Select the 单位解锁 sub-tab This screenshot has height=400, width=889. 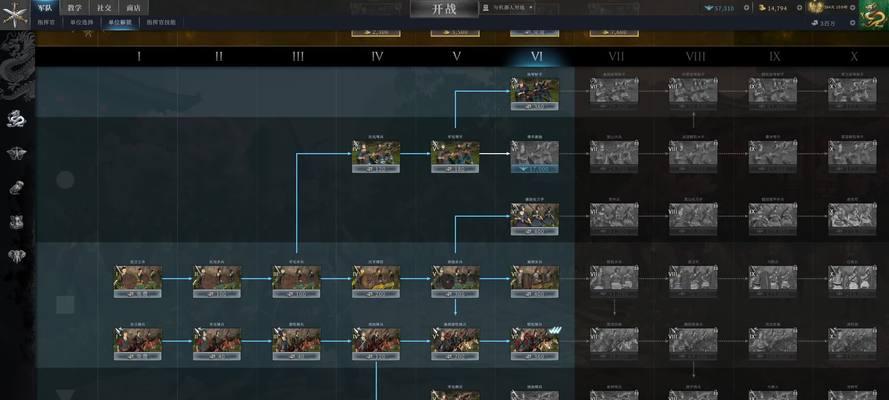pyautogui.click(x=121, y=22)
